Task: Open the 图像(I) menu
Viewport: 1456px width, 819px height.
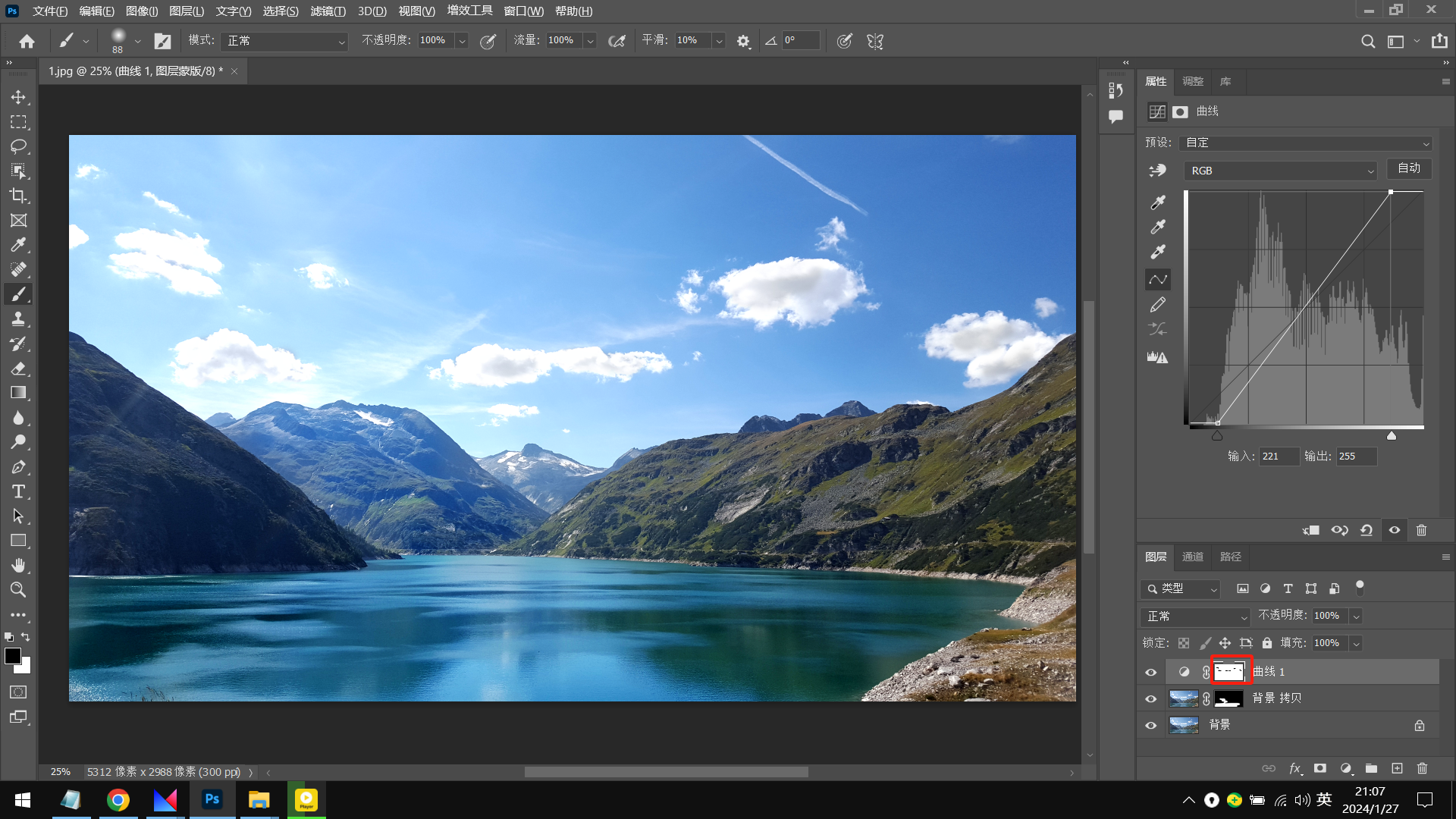Action: point(142,11)
